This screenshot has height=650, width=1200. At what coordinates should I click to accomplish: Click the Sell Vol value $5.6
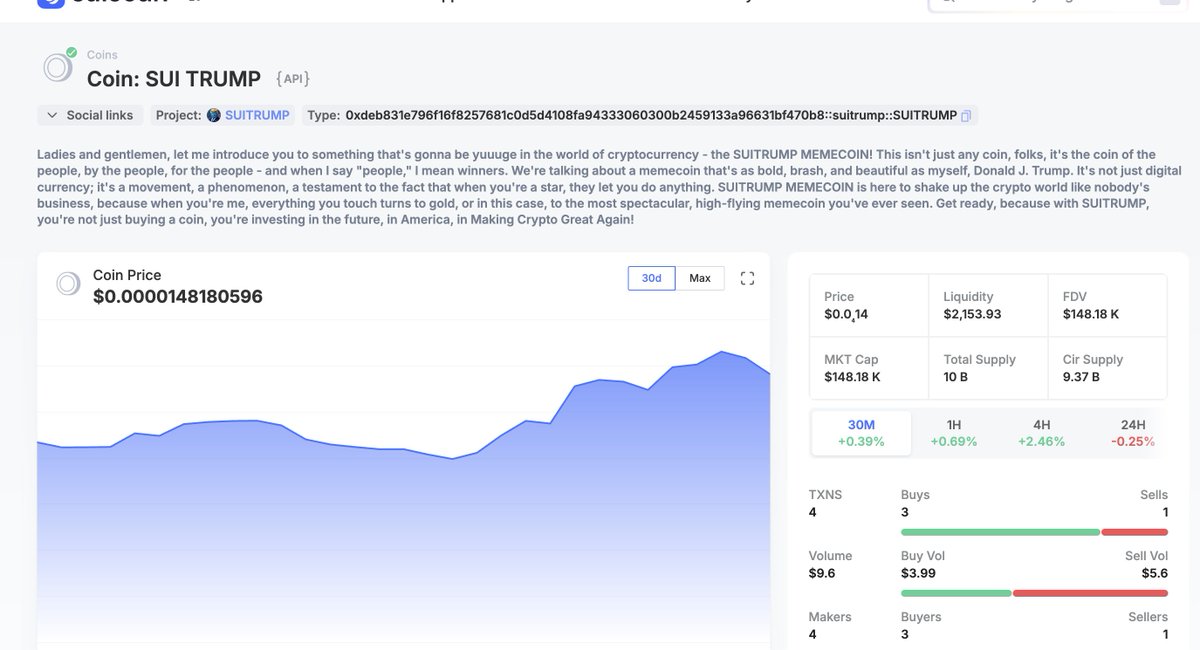tap(1154, 573)
